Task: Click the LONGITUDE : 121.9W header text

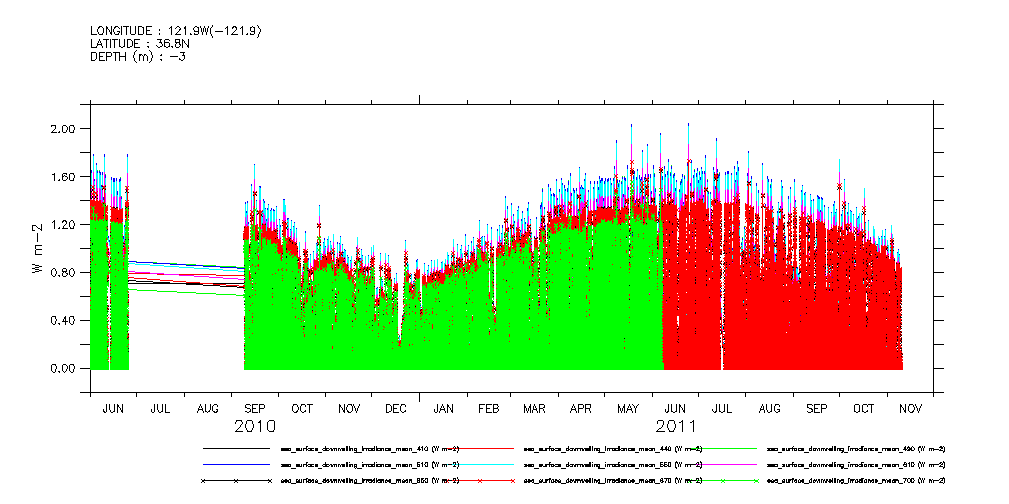Action: coord(176,31)
